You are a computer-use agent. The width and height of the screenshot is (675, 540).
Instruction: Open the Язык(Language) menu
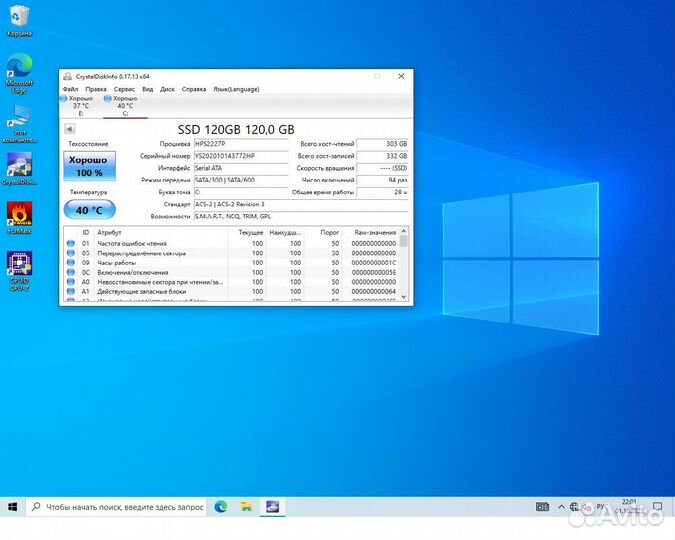pos(236,89)
